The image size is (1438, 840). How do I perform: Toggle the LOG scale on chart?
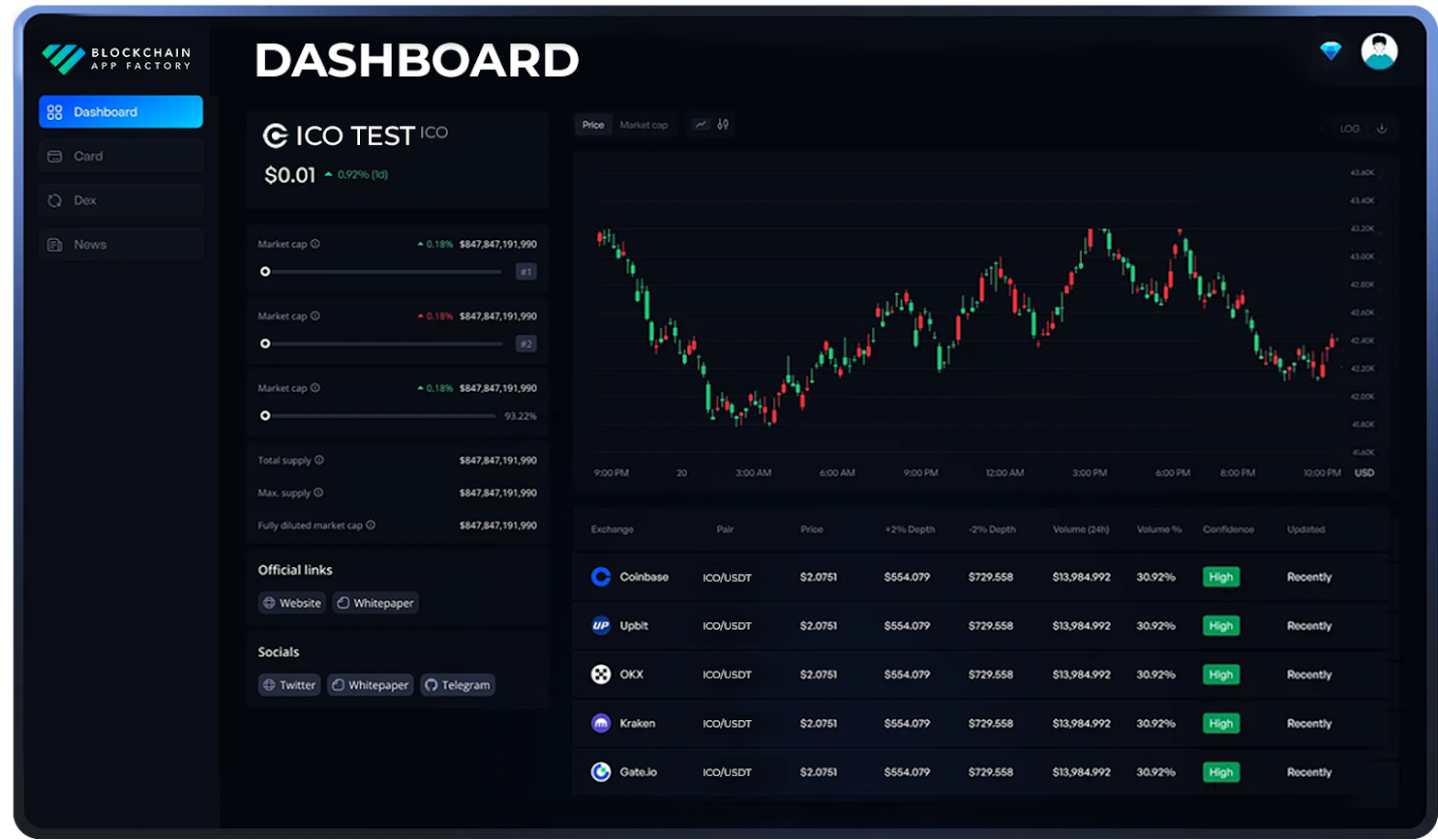(x=1349, y=129)
